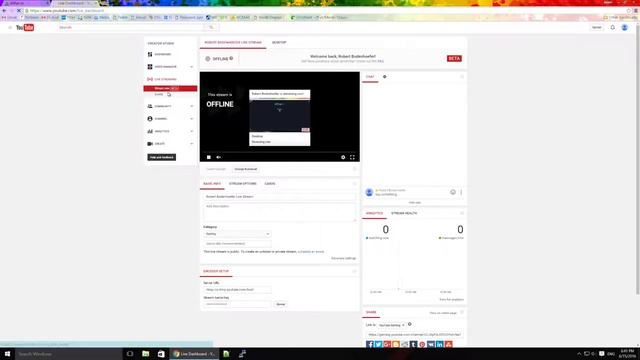Open the Channel section in the sidebar

pyautogui.click(x=160, y=119)
